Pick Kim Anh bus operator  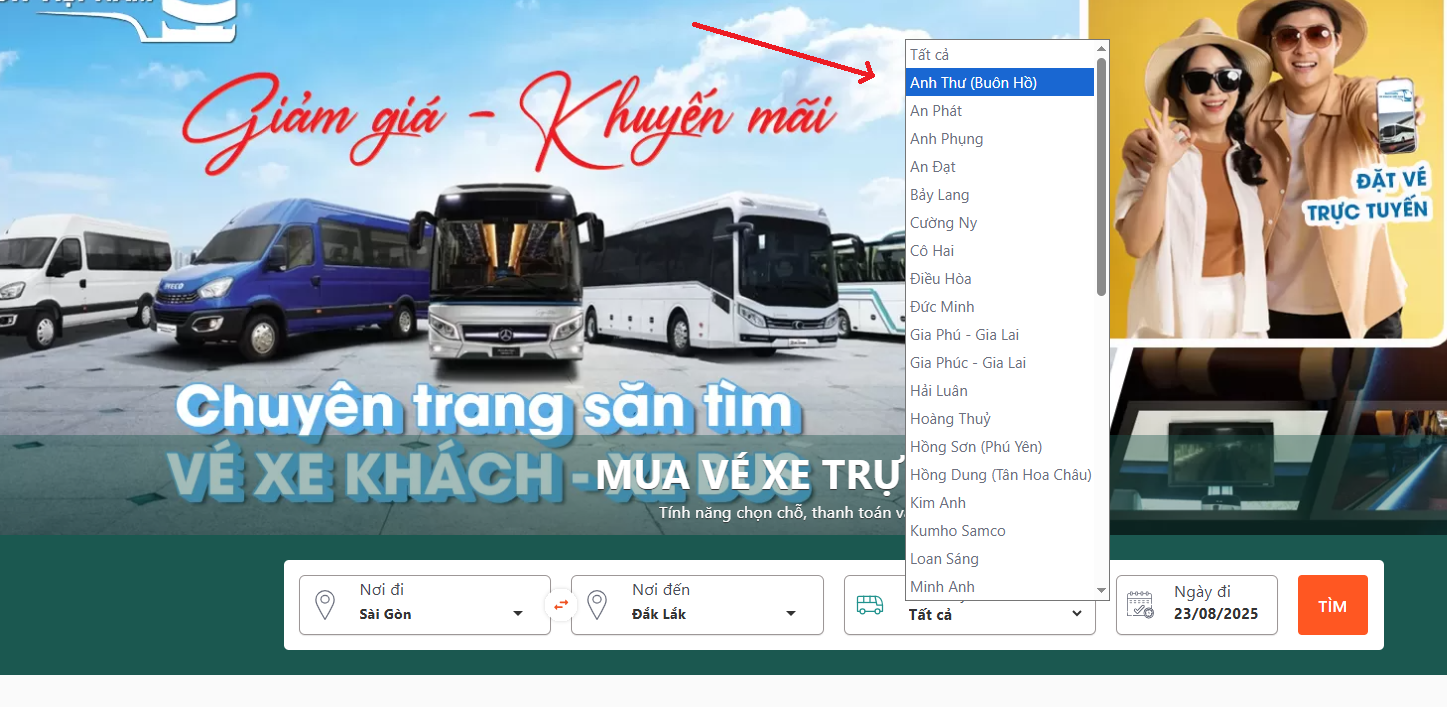point(1000,503)
